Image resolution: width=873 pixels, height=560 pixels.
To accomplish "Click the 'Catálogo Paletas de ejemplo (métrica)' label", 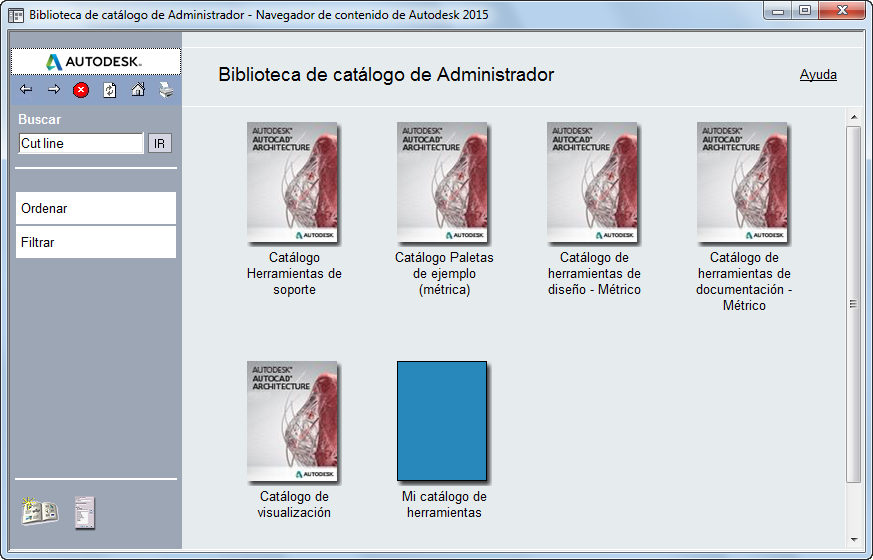I will (x=444, y=273).
